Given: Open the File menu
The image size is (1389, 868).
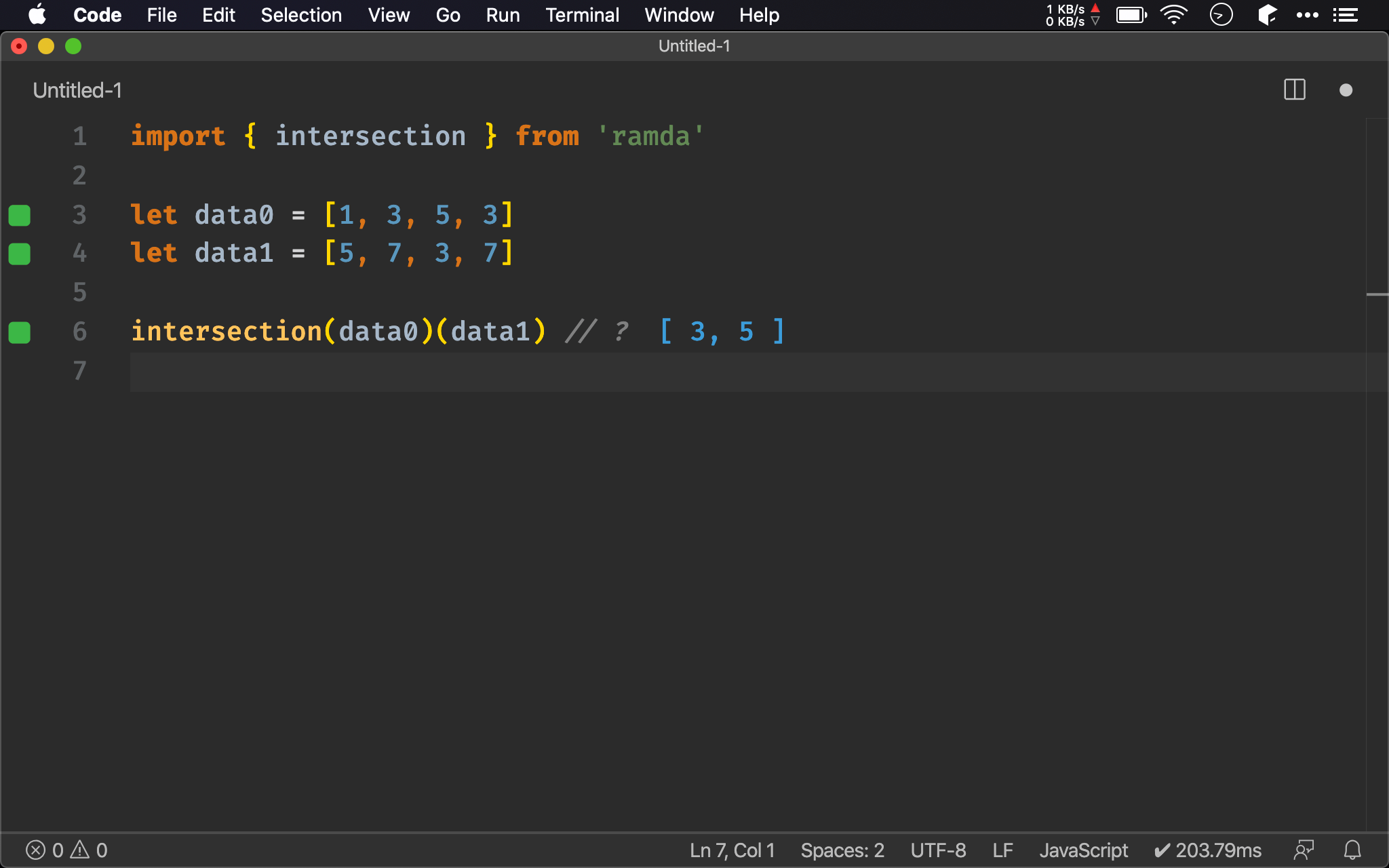Looking at the screenshot, I should (x=161, y=15).
